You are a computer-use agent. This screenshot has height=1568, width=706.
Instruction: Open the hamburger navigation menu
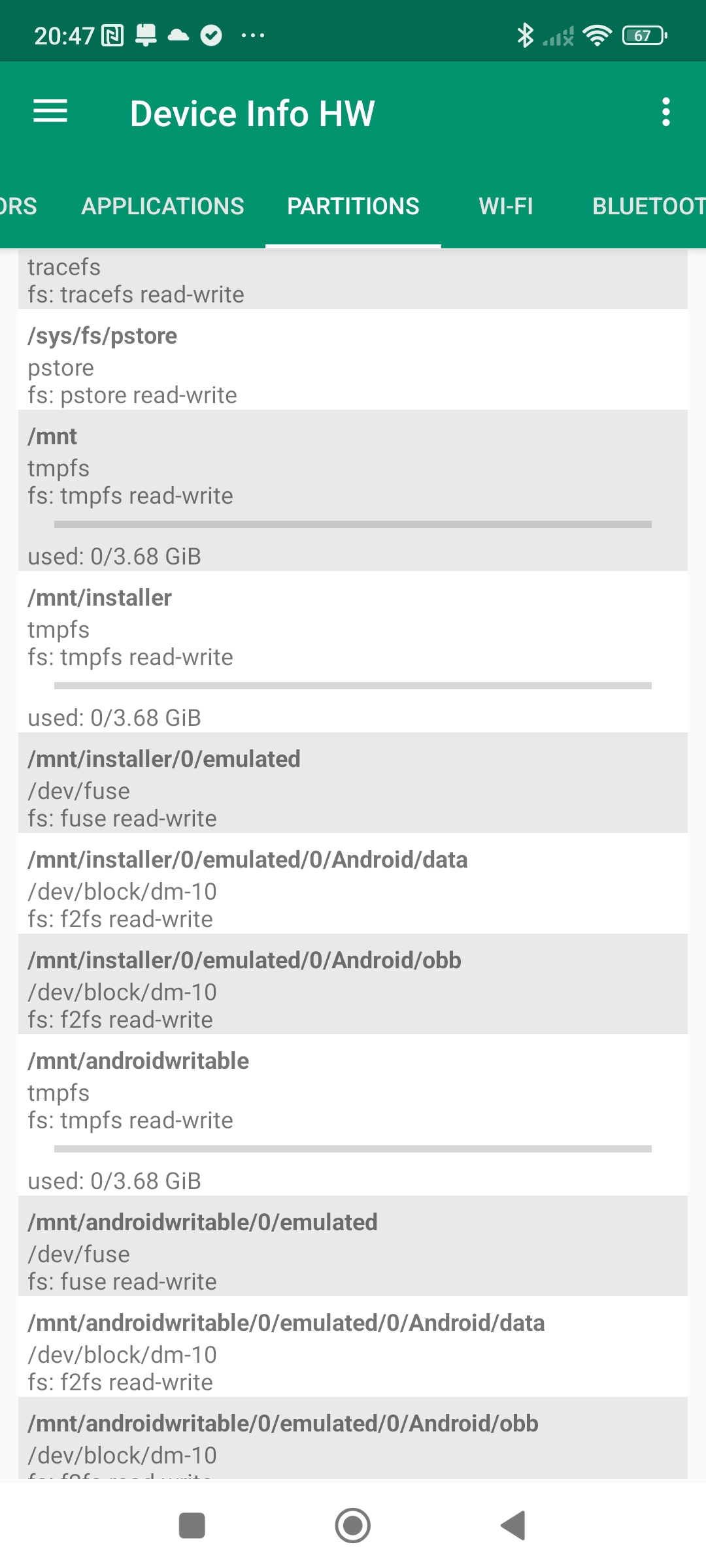point(50,112)
